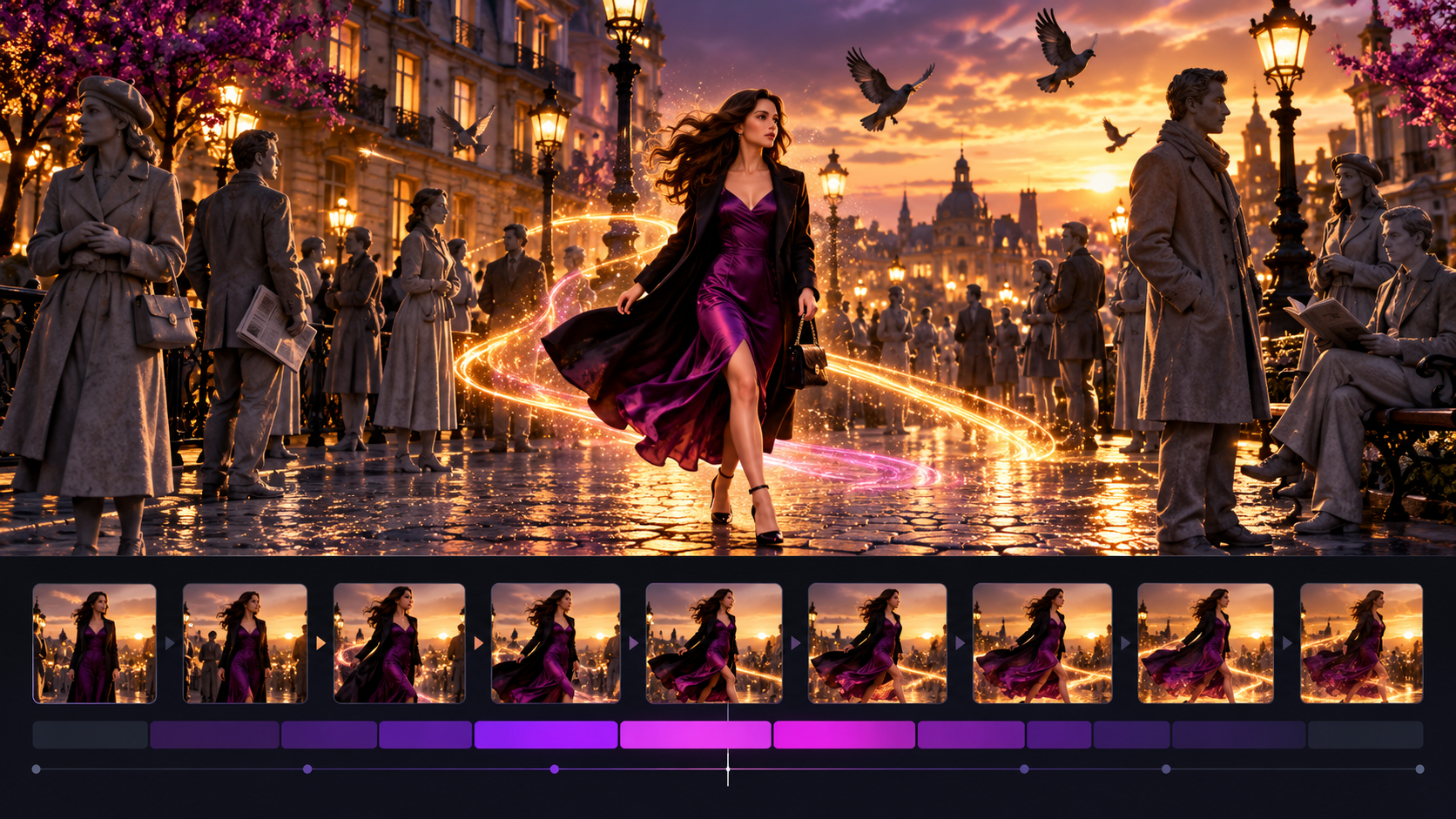Click the arrow between fifth and sixth thumbnails
Viewport: 1456px width, 819px height.
pos(795,643)
